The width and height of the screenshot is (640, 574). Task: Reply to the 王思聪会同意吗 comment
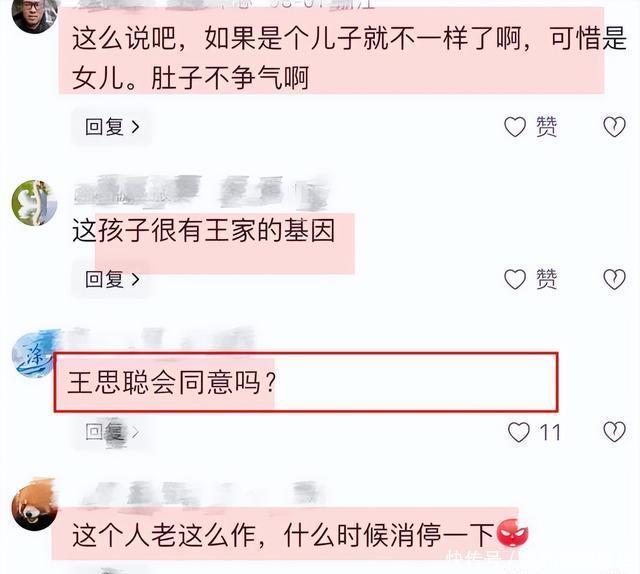tap(112, 432)
